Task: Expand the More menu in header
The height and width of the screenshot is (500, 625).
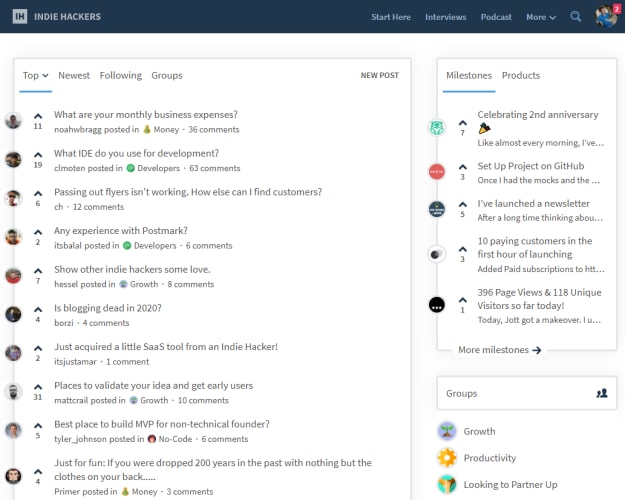Action: click(x=540, y=17)
